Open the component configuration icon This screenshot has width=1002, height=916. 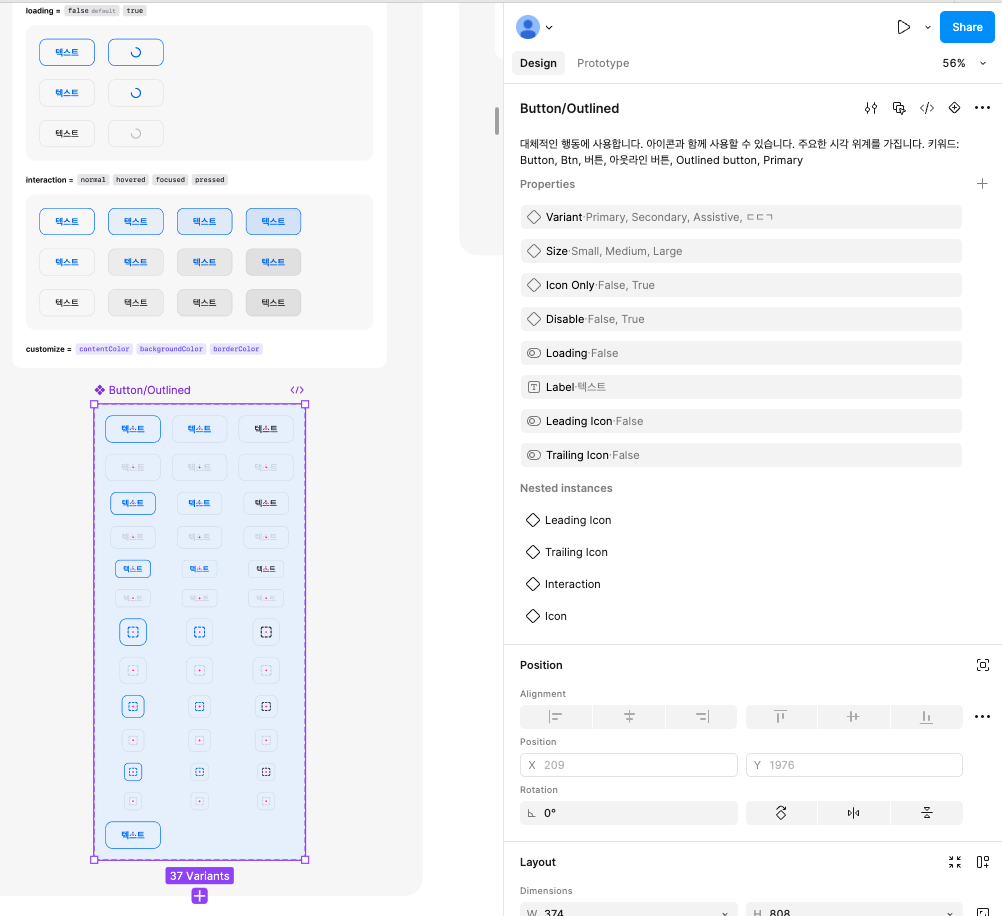870,107
